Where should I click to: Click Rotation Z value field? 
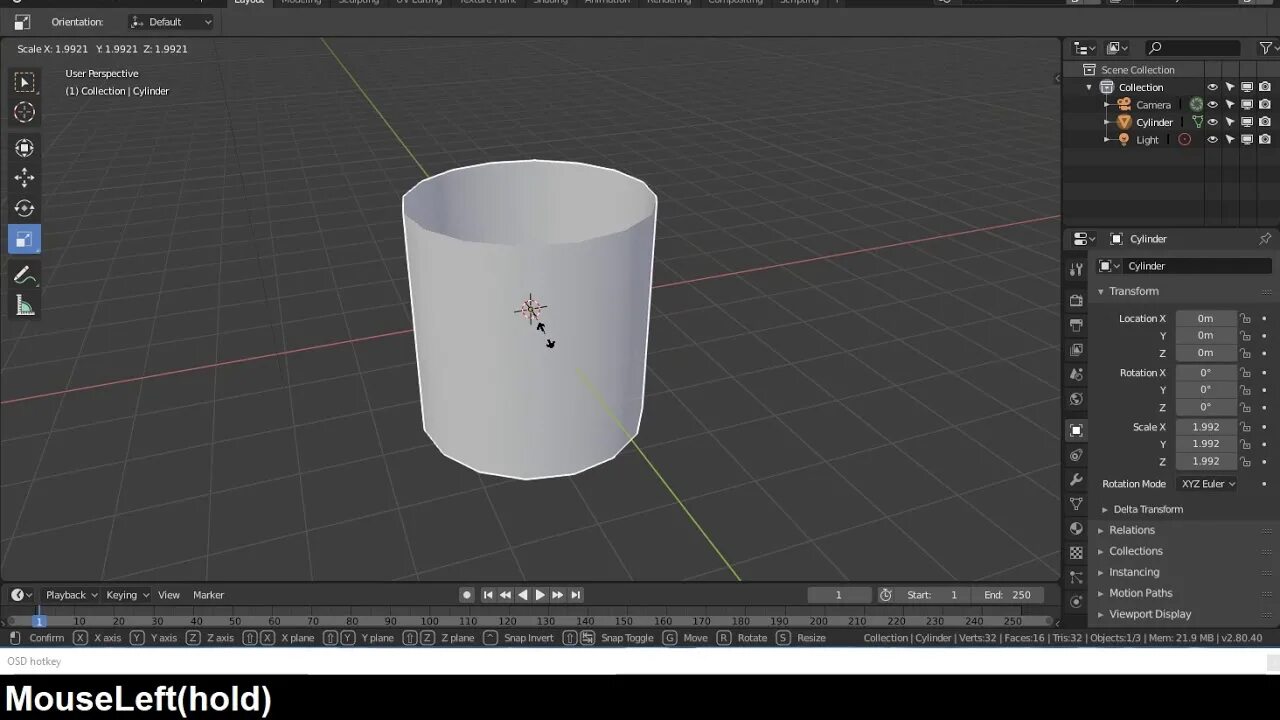[1205, 407]
